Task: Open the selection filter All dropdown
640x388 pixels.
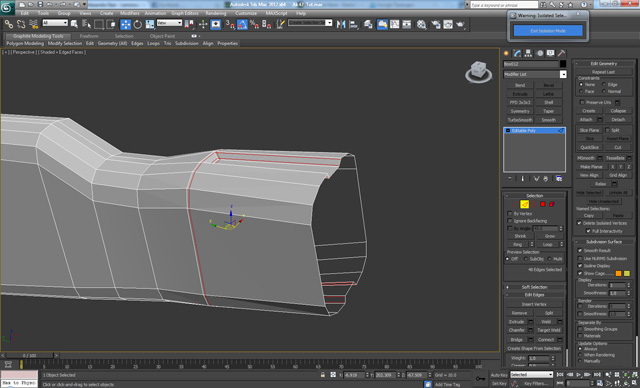Action: (55, 23)
